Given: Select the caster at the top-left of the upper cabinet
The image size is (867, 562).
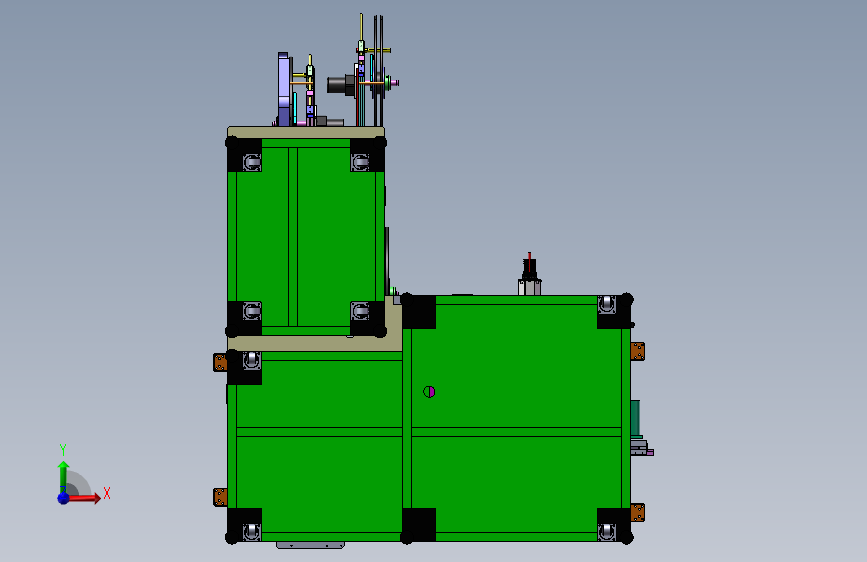Looking at the screenshot, I should click(252, 162).
